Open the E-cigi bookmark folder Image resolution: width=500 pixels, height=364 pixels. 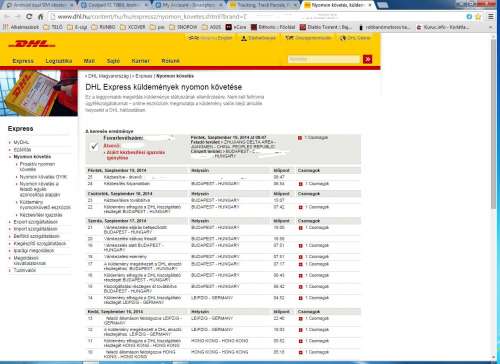click(x=77, y=27)
